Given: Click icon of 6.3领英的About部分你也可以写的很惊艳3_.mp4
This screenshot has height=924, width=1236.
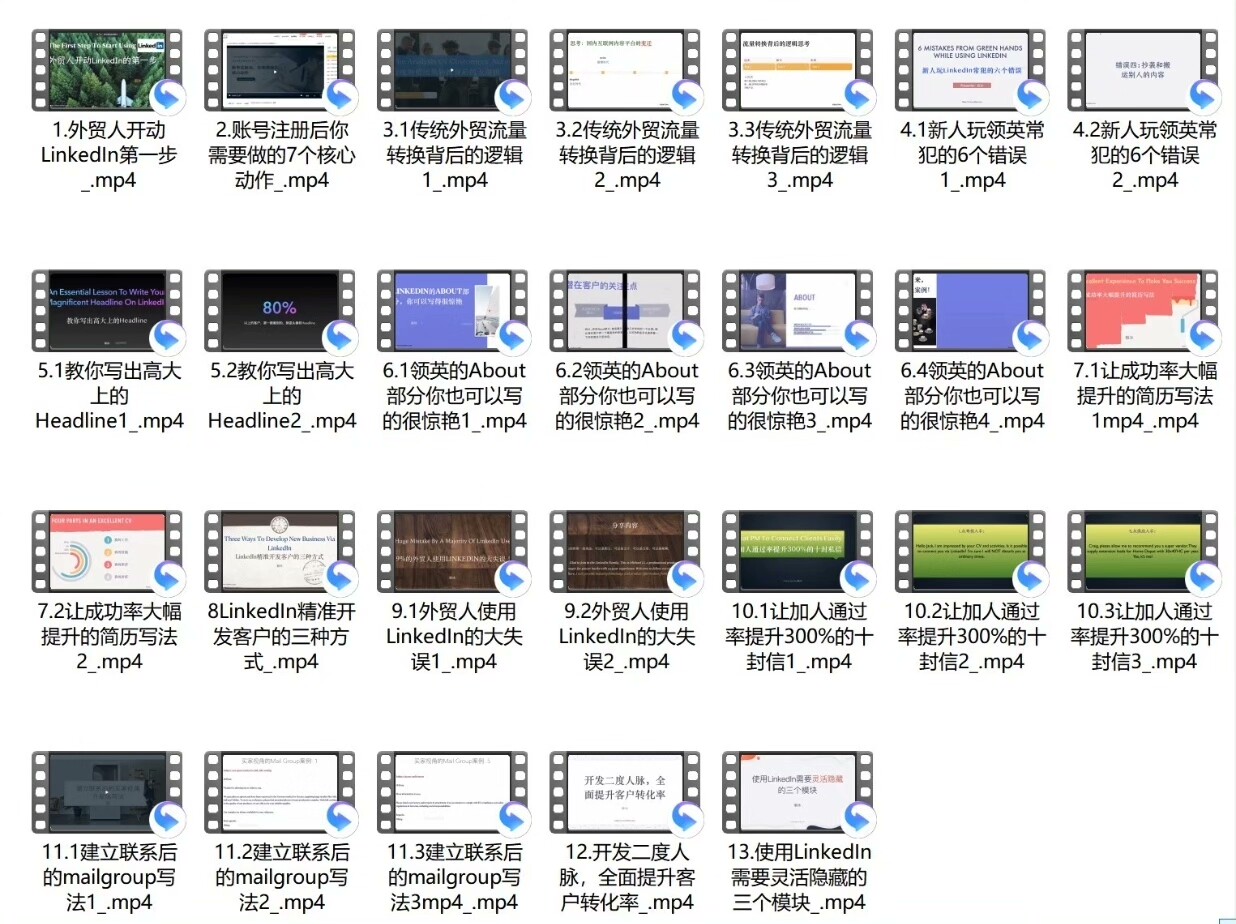Looking at the screenshot, I should pyautogui.click(x=799, y=310).
